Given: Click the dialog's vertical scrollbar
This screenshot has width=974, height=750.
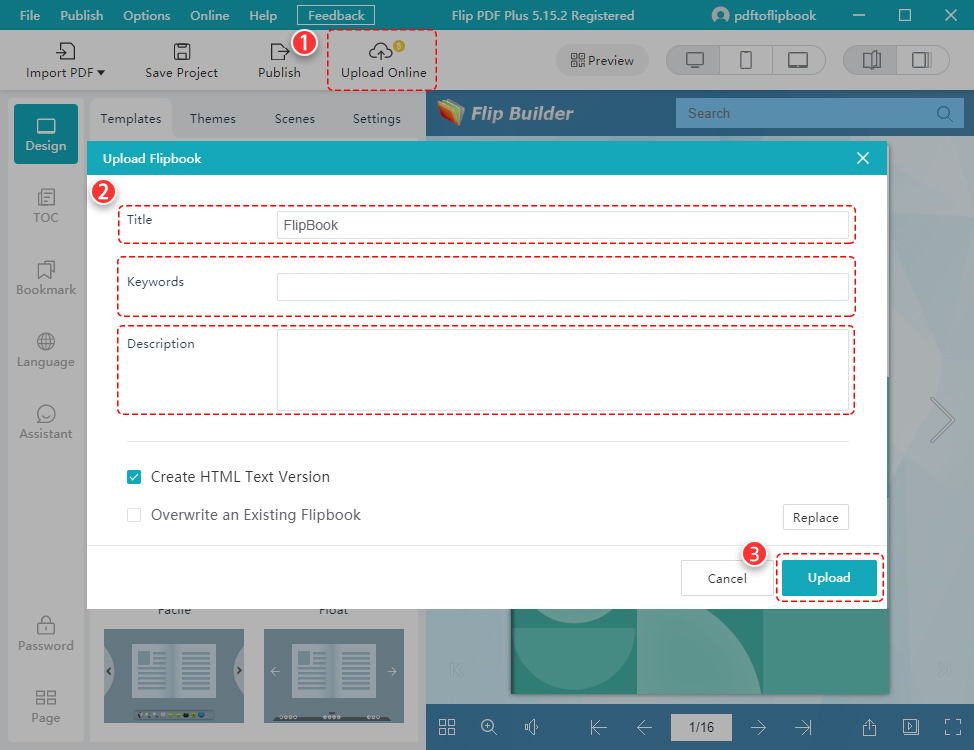Looking at the screenshot, I should [890, 300].
